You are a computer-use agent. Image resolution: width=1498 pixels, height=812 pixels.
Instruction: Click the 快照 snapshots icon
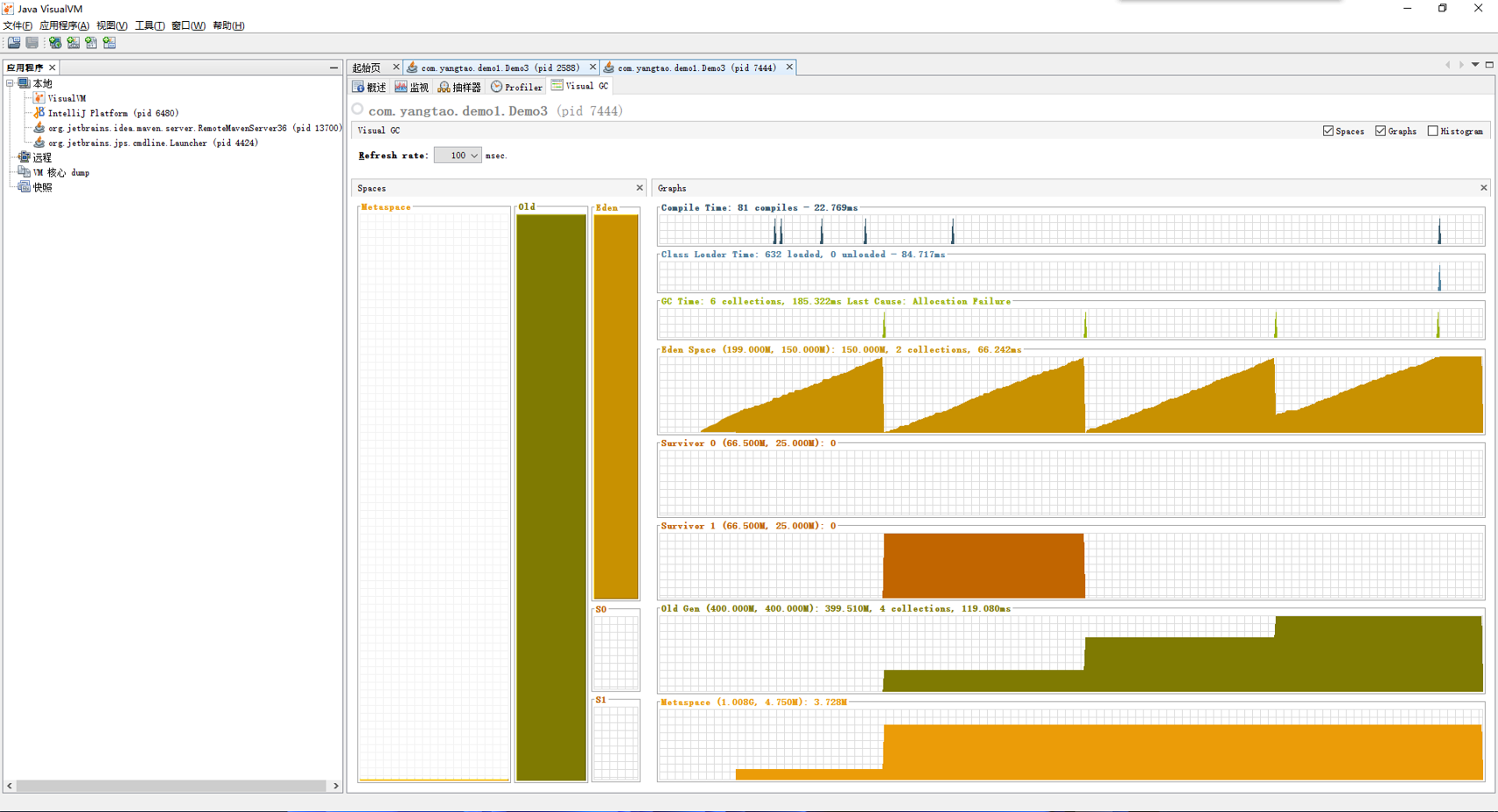tap(24, 187)
